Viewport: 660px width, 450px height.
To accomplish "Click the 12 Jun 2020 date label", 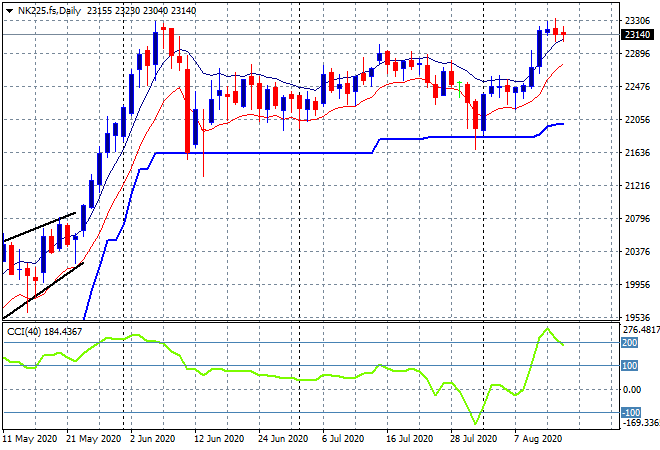I will coord(219,439).
